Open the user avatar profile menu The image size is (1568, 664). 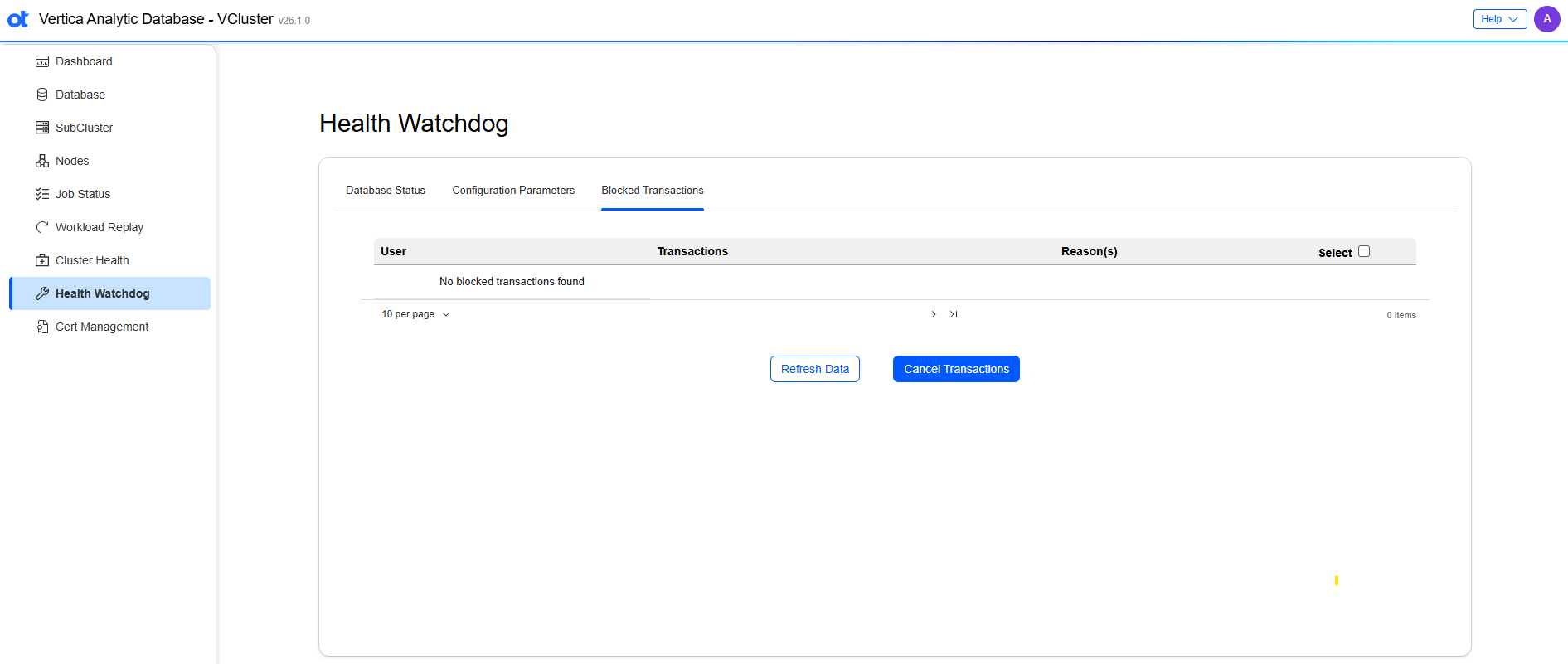(1546, 19)
